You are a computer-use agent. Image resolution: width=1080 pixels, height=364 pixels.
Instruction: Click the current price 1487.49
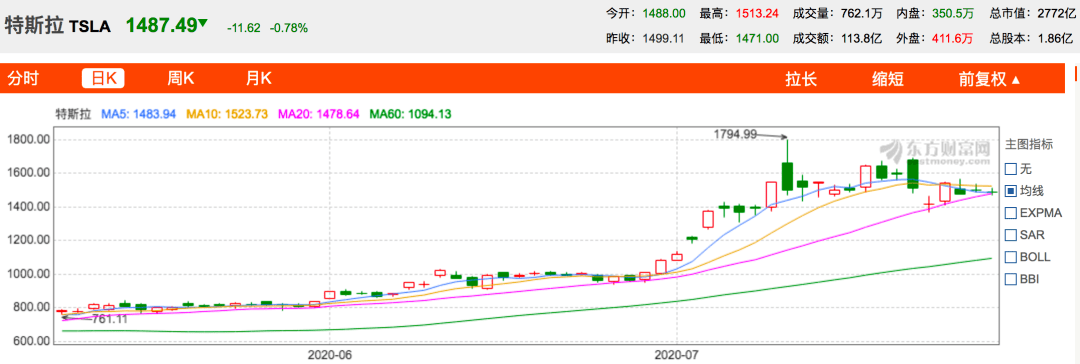161,25
